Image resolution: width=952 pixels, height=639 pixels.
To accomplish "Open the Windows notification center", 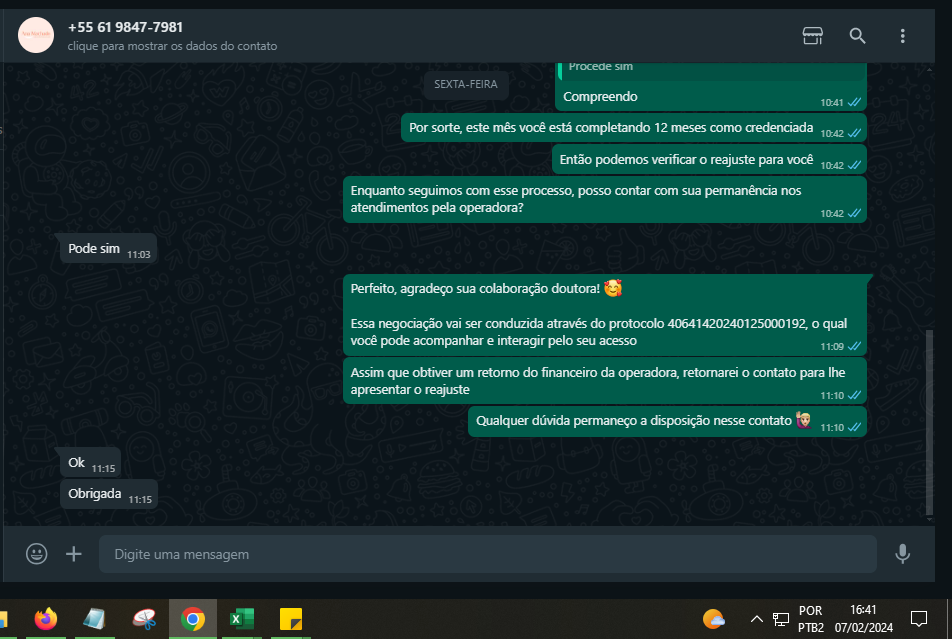I will tap(919, 619).
